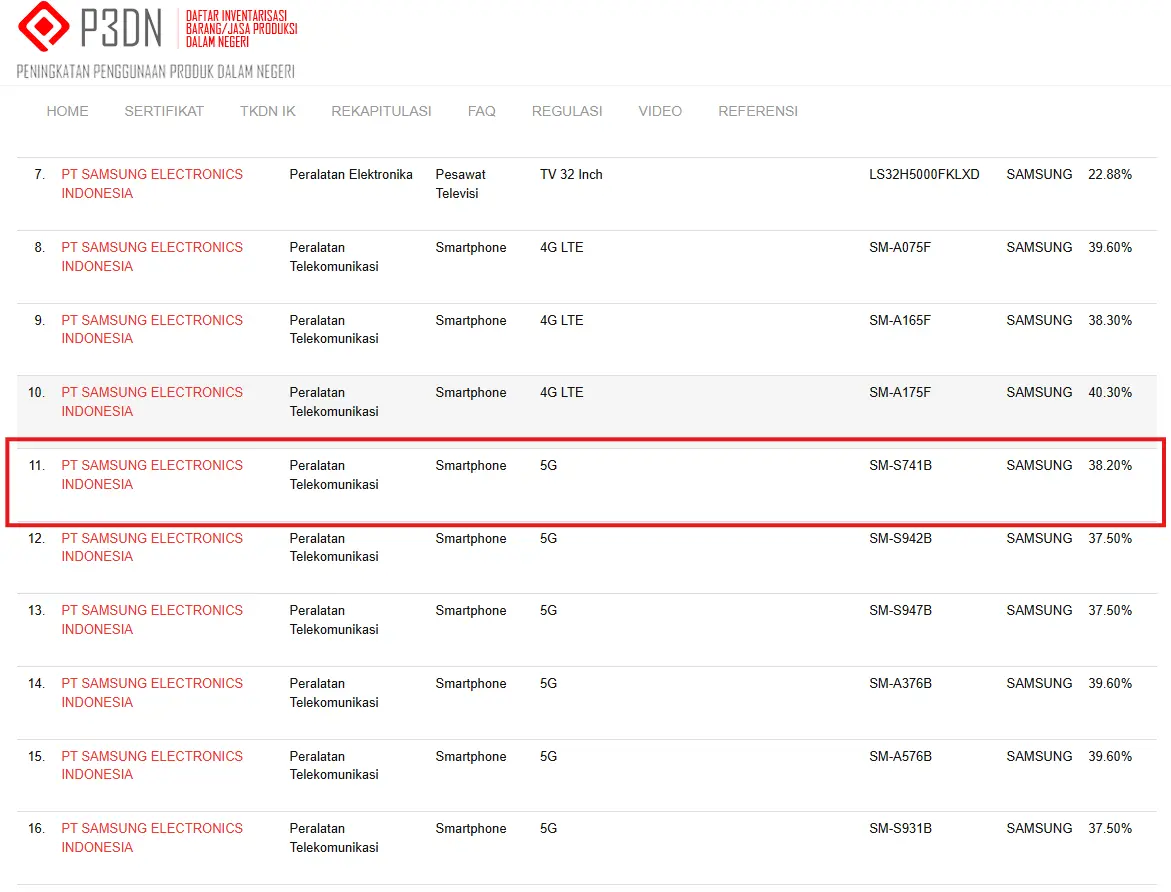Open company link in row 8

(152, 257)
